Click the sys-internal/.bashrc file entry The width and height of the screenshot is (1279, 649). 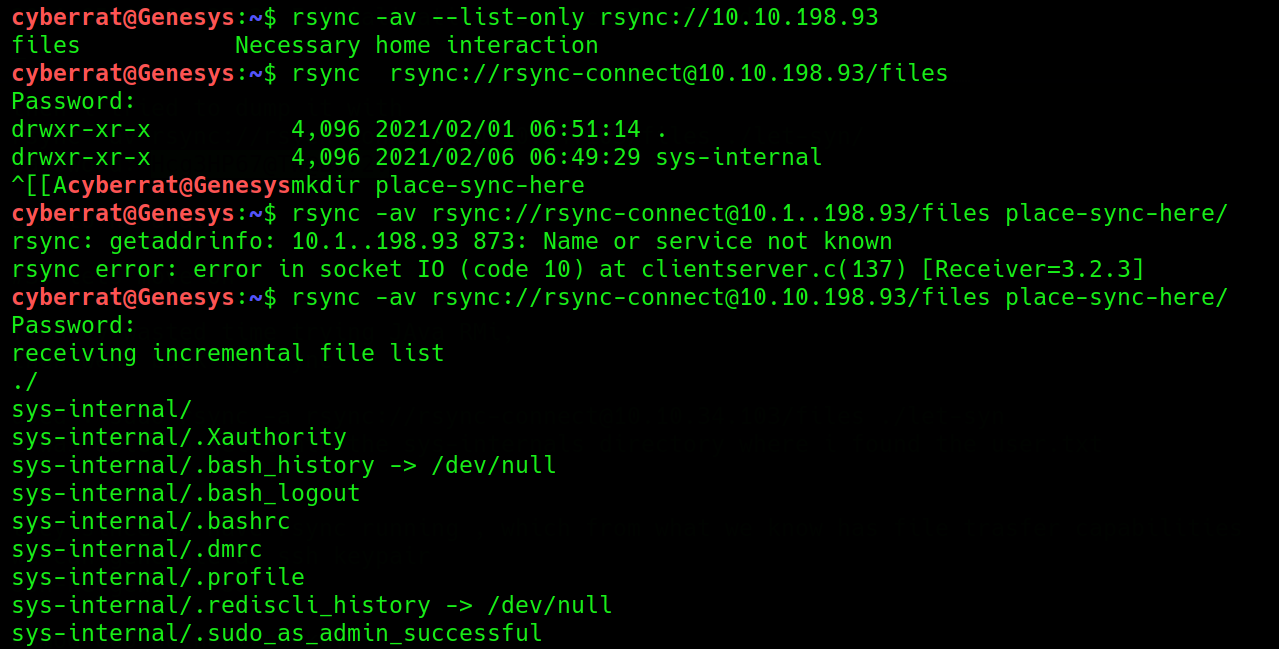pos(150,521)
